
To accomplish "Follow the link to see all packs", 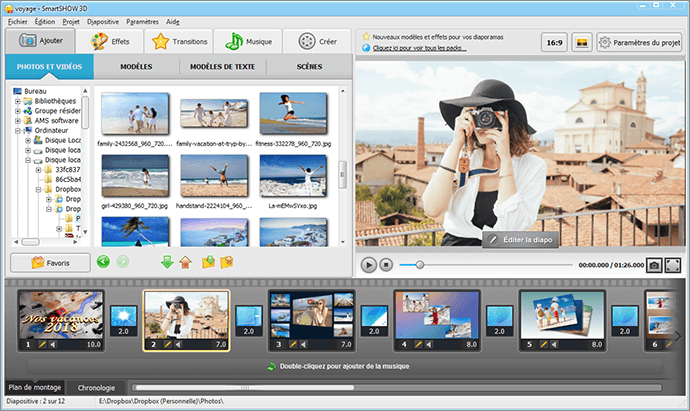I will pyautogui.click(x=419, y=48).
